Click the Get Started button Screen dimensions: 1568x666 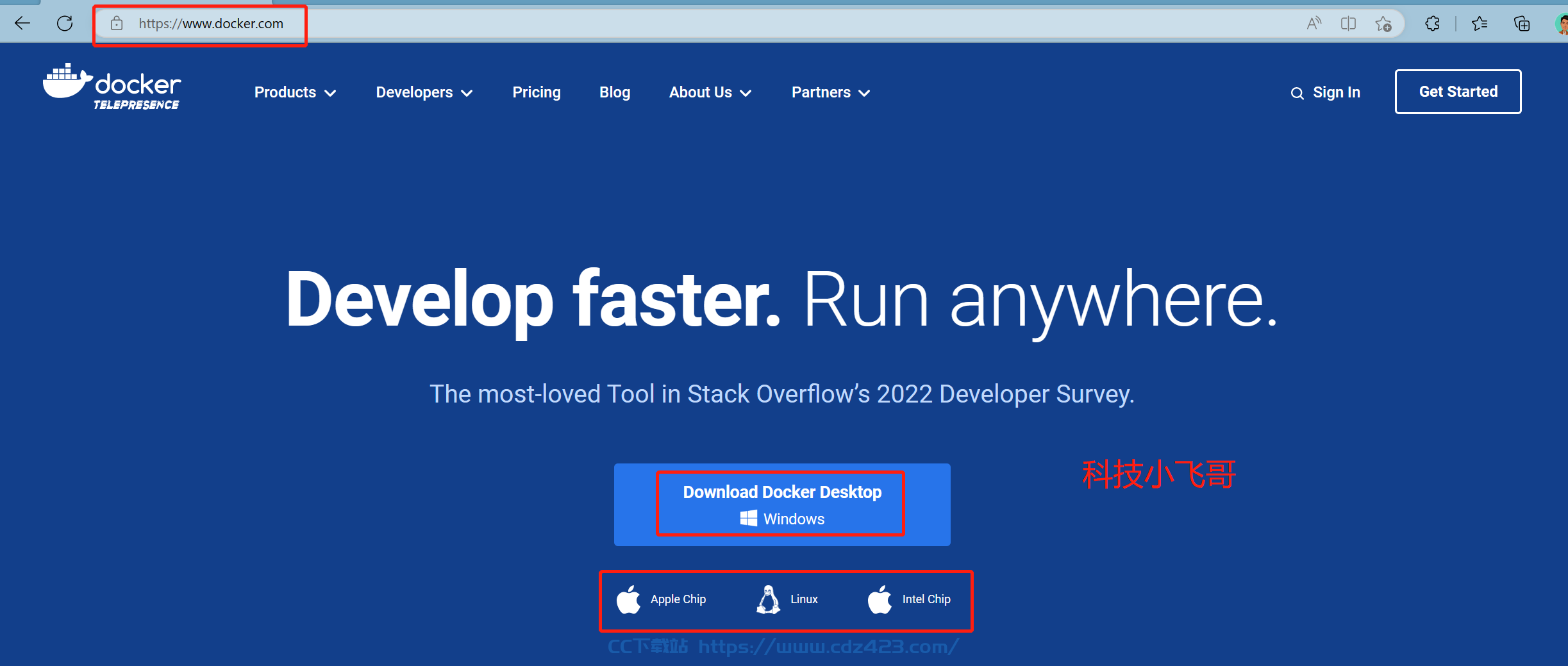tap(1458, 92)
